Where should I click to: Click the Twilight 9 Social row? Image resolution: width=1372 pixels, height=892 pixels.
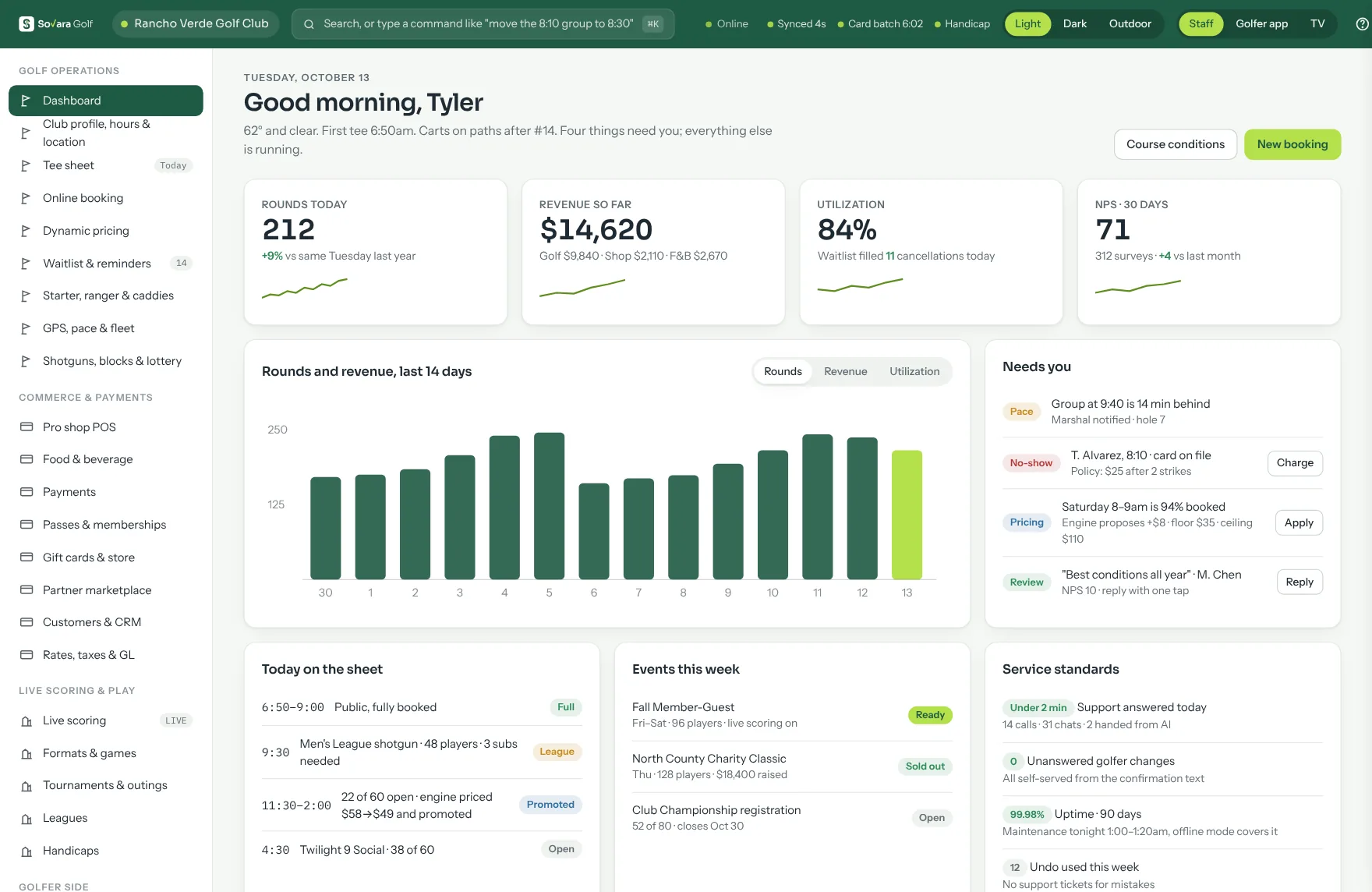pyautogui.click(x=422, y=850)
